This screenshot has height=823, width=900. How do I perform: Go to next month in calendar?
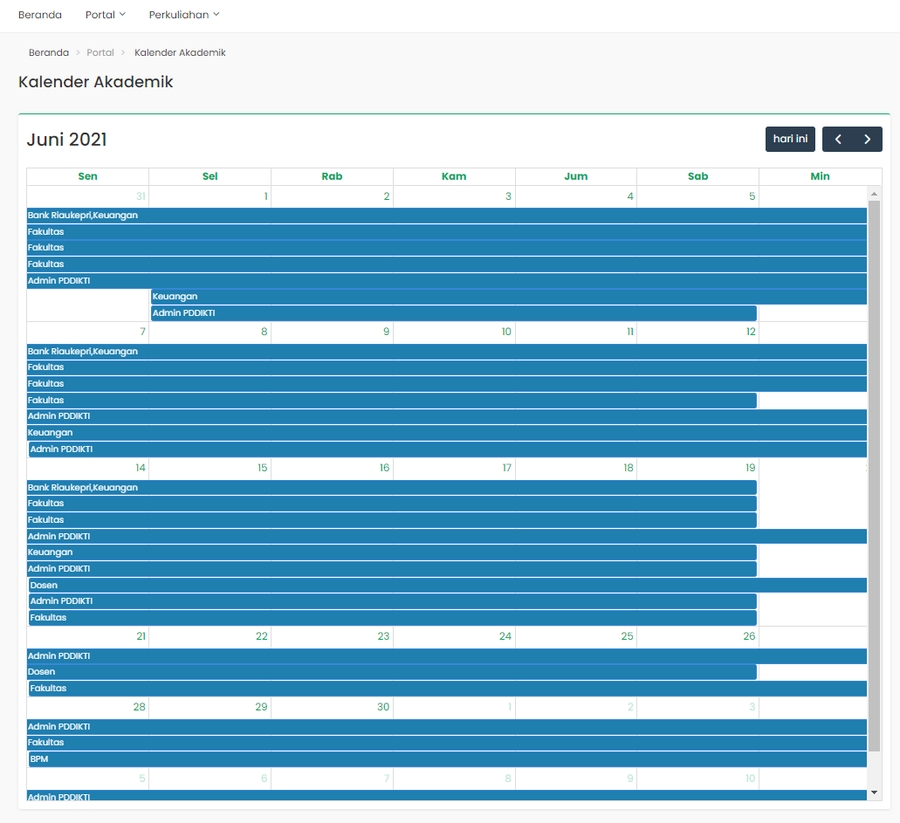point(867,139)
